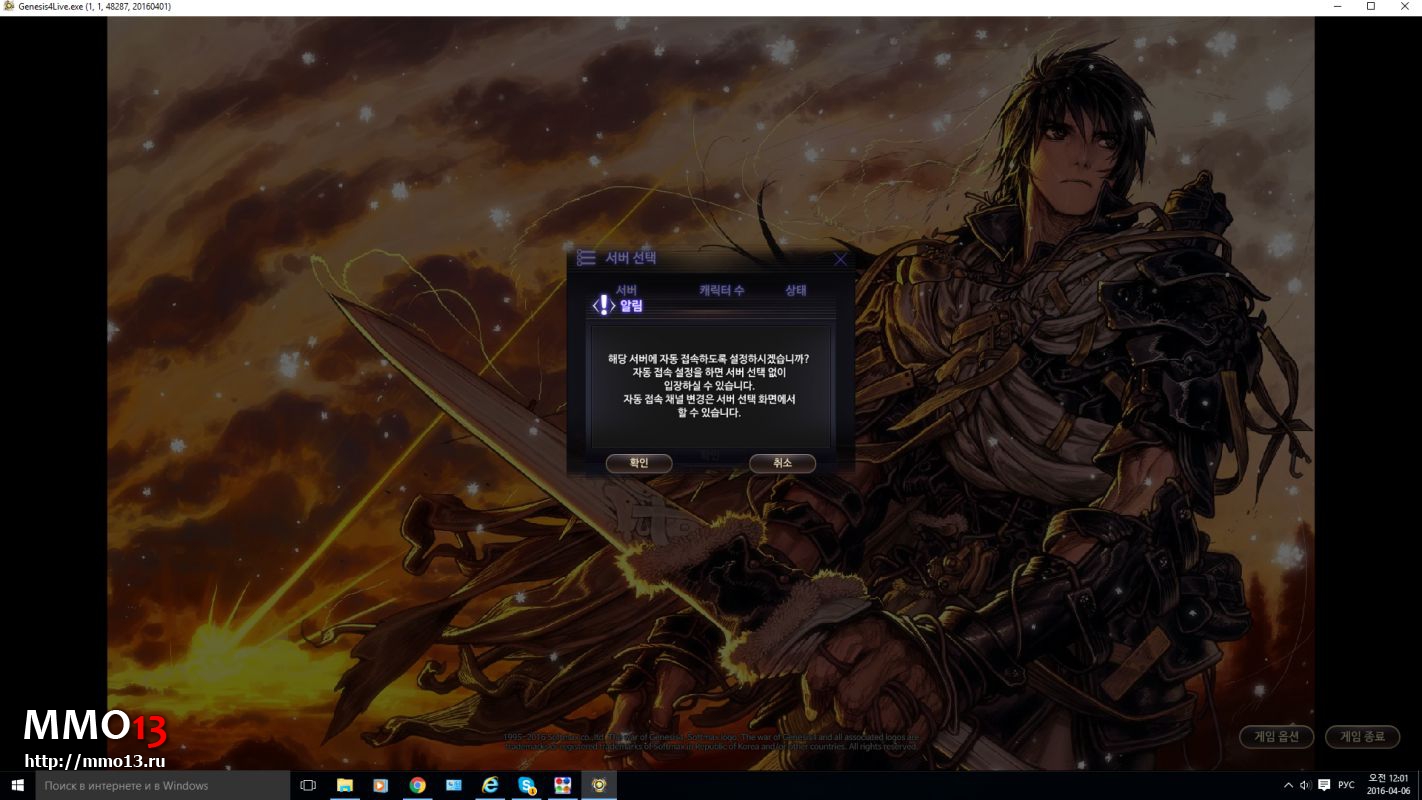
Task: Expand hidden system tray icons
Action: click(1288, 785)
